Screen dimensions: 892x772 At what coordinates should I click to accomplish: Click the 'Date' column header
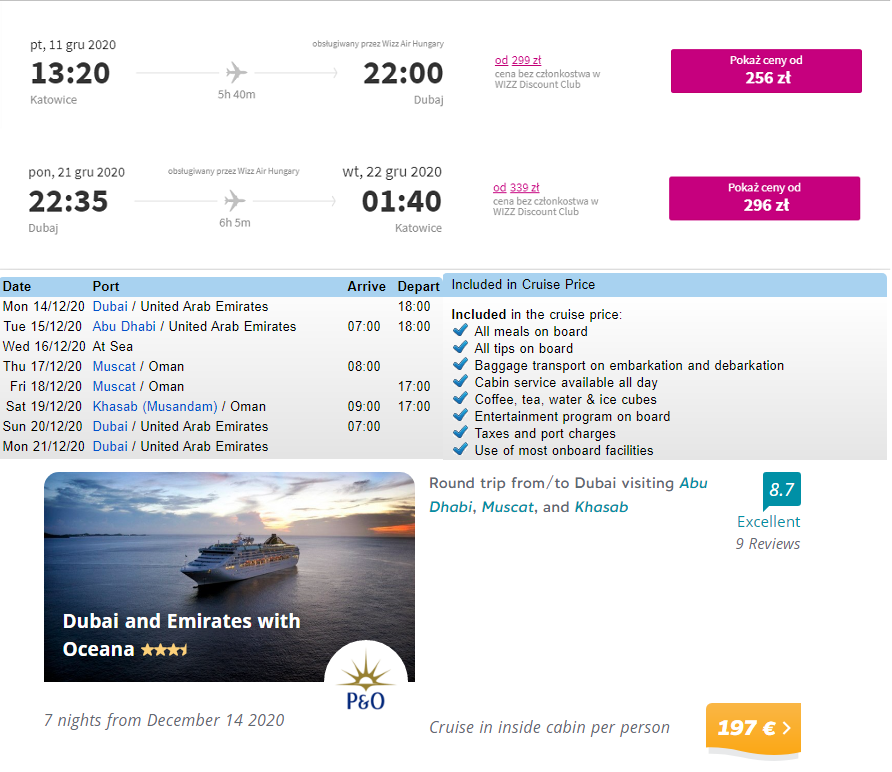tap(17, 287)
